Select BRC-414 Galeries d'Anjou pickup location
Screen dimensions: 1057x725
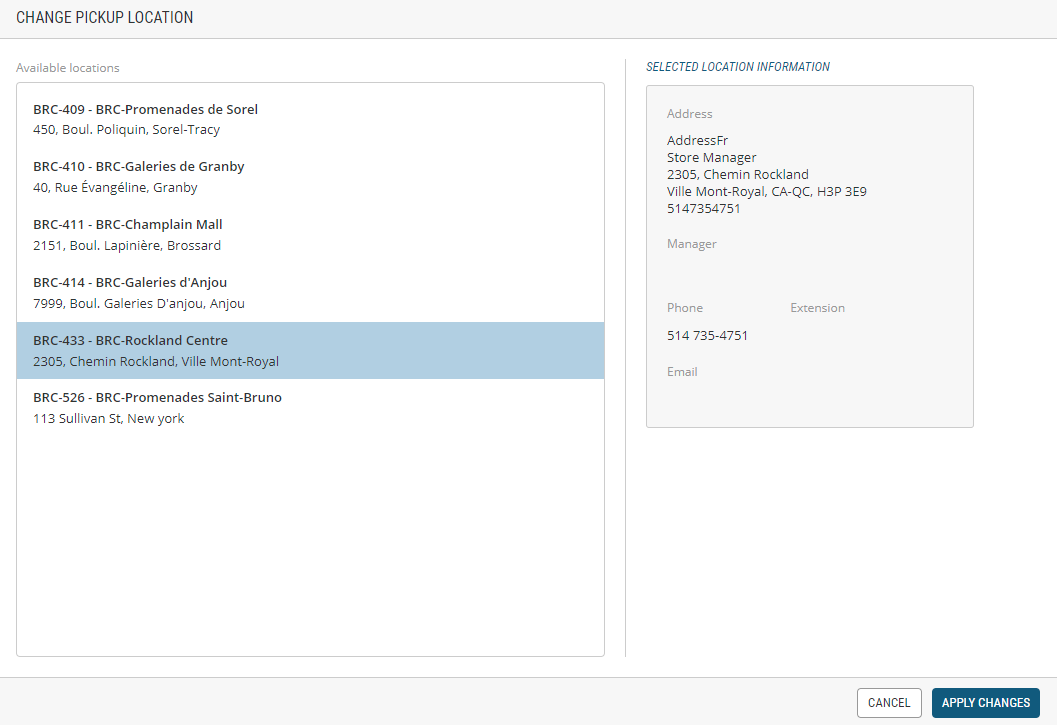click(310, 293)
